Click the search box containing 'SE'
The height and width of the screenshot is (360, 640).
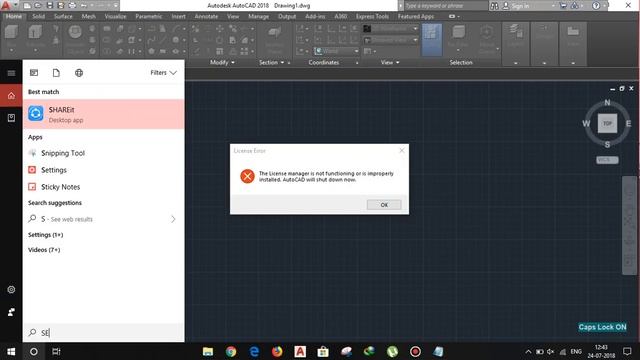pyautogui.click(x=104, y=333)
